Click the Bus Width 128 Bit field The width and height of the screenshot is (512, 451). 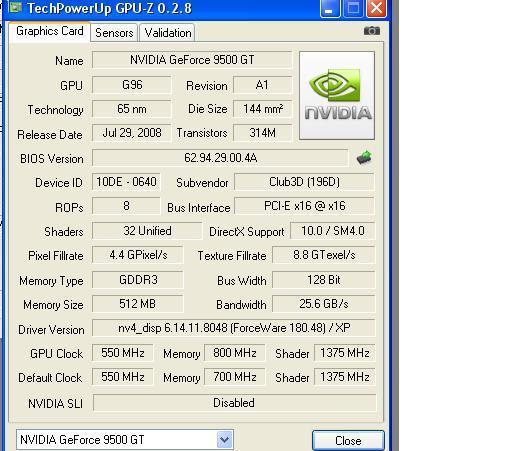(324, 280)
